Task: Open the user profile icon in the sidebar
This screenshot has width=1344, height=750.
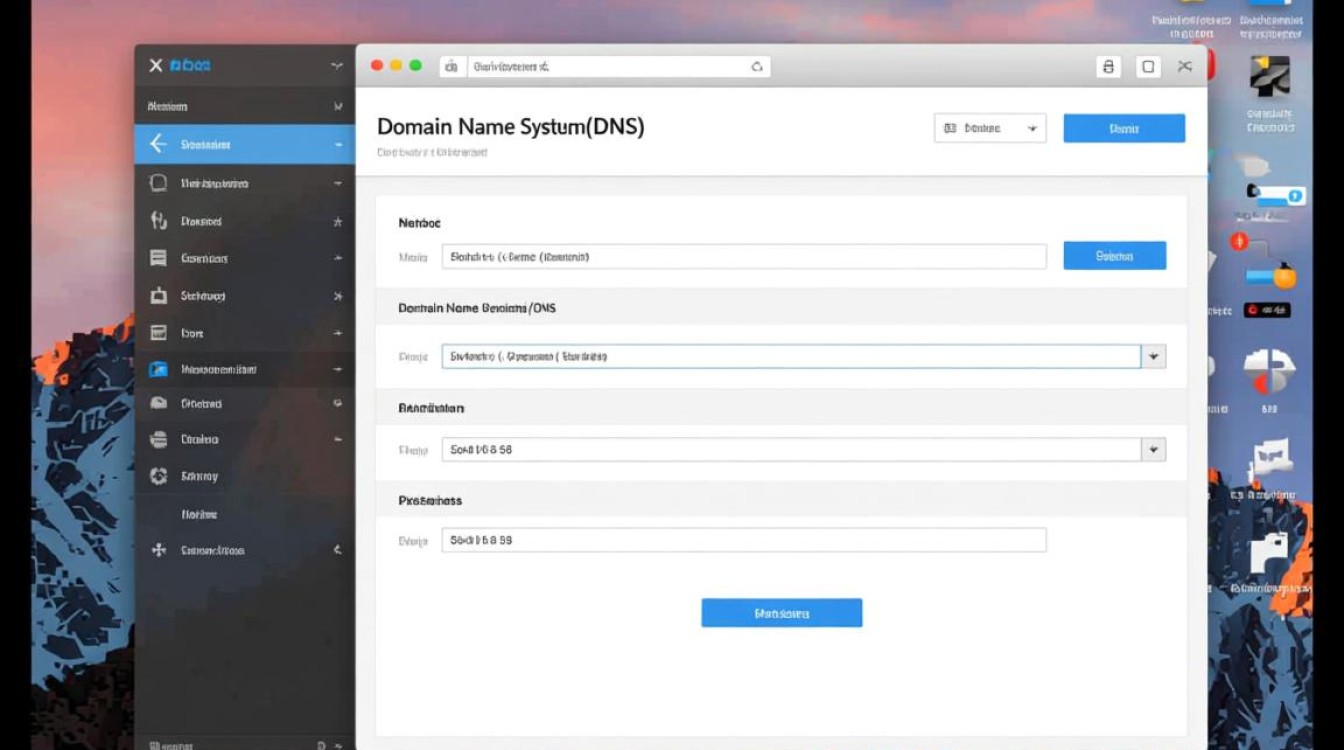Action: (x=160, y=221)
